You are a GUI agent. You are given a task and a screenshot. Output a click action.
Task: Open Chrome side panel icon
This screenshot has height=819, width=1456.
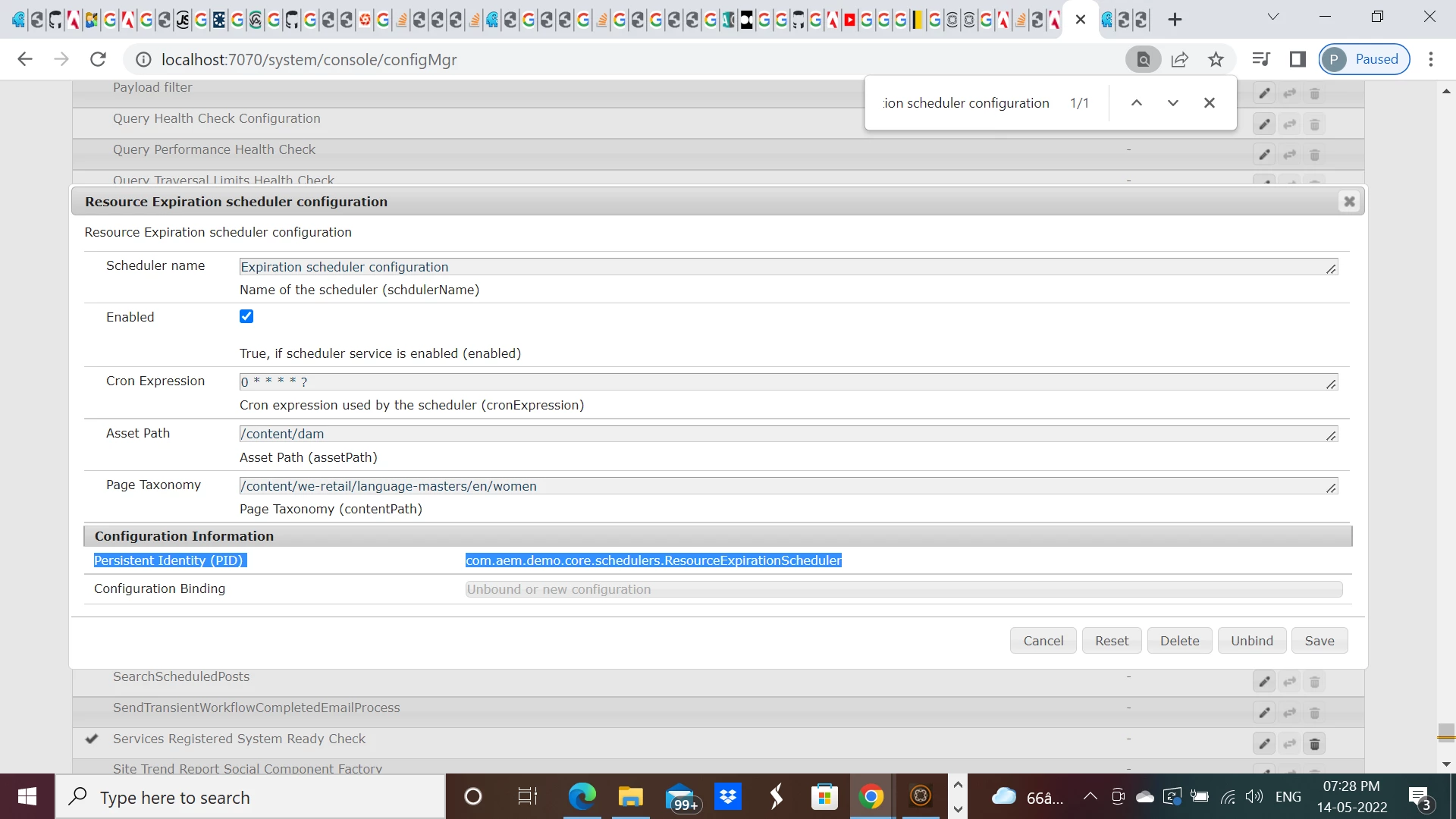pos(1298,59)
